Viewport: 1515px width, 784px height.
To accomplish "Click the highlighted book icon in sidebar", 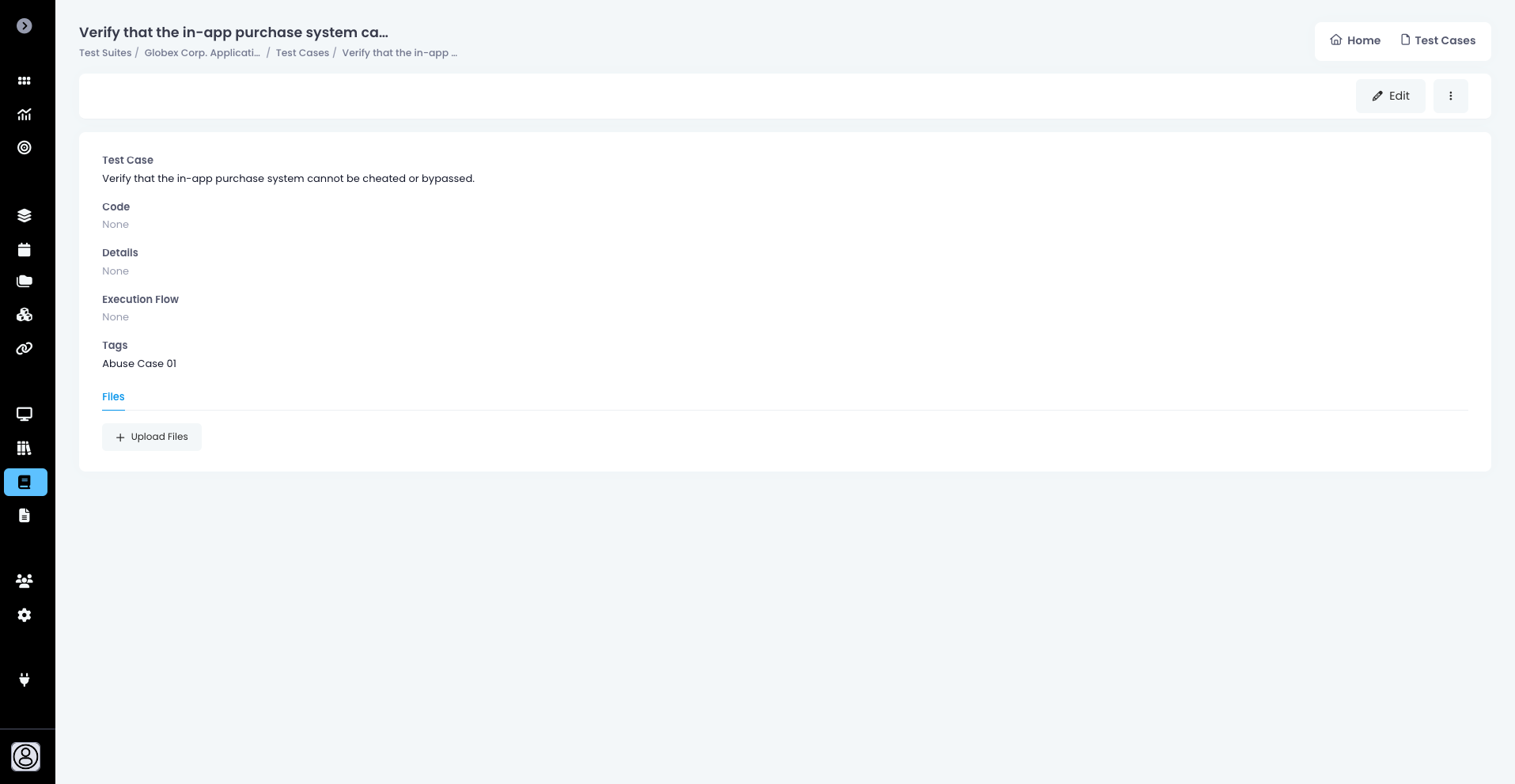I will (x=25, y=483).
